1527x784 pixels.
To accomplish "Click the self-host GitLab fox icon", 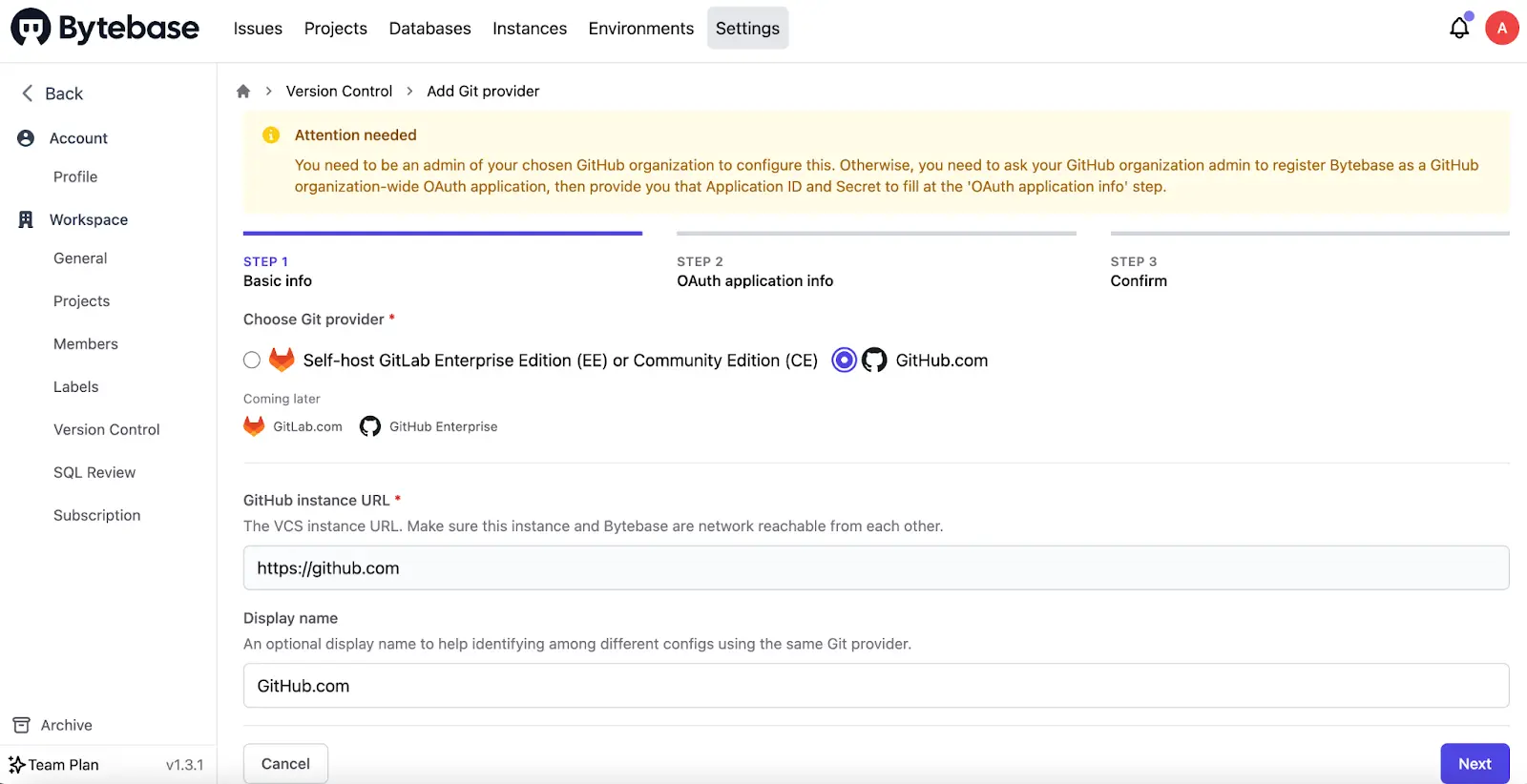I will coord(282,360).
